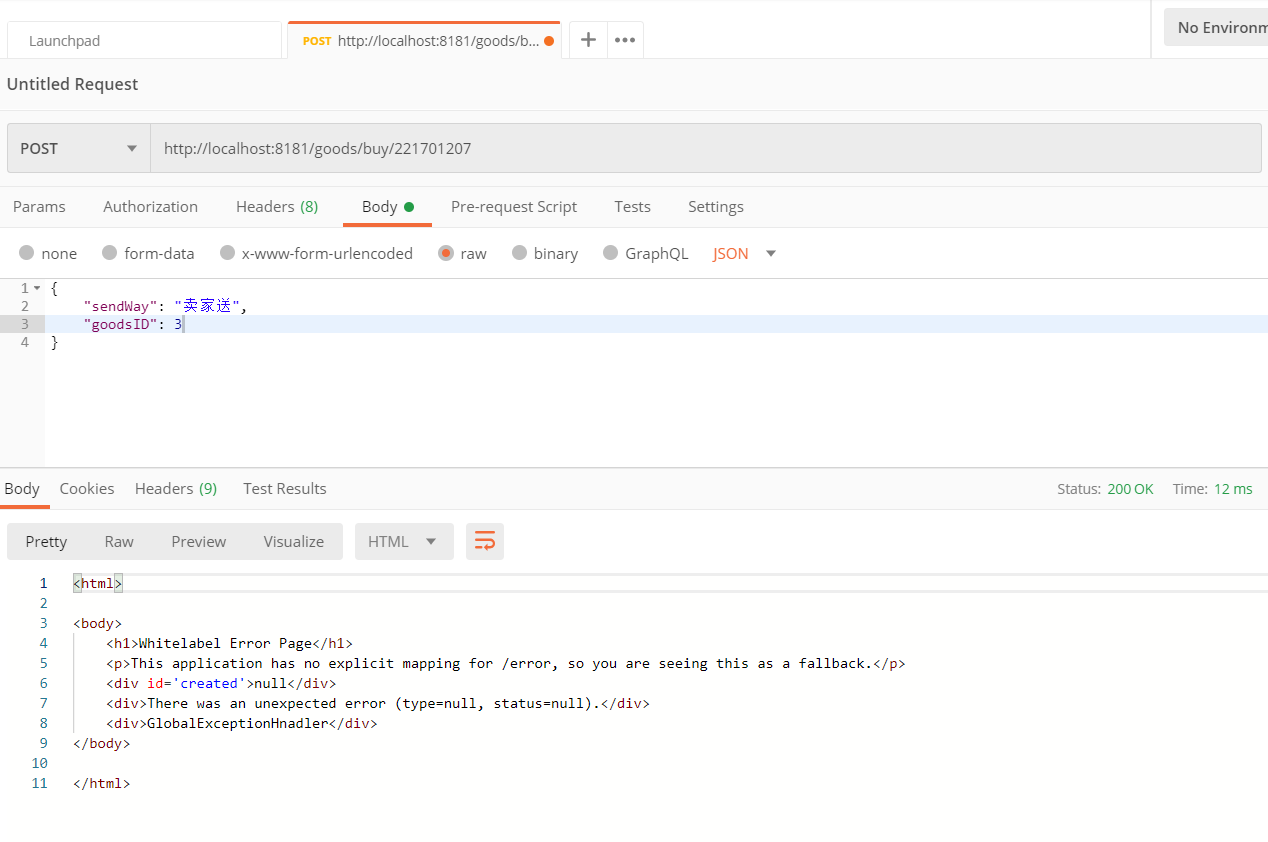
Task: Select the Preview response view
Action: coord(199,541)
